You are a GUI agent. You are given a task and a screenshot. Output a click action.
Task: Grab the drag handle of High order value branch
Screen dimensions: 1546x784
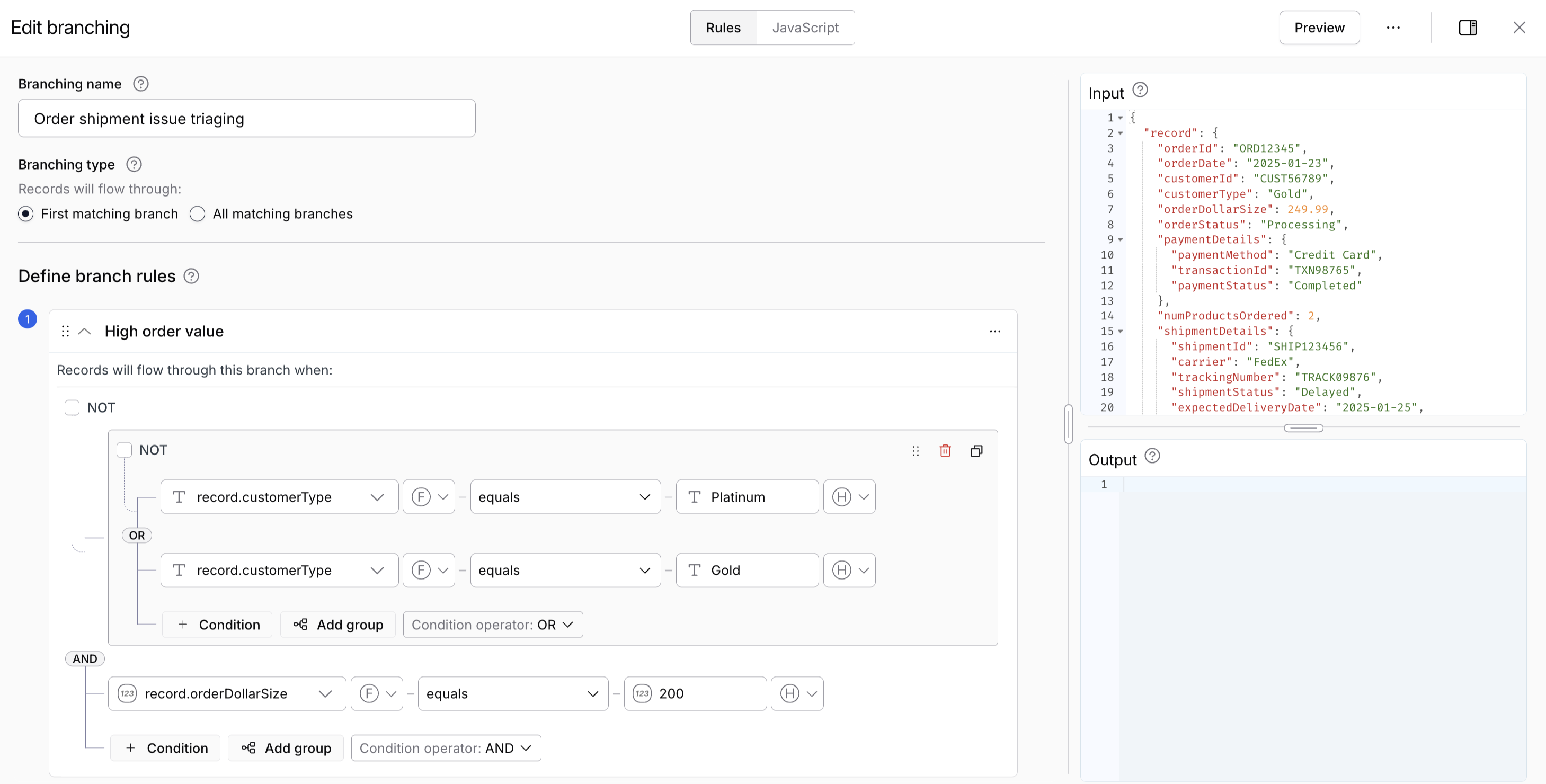tap(65, 332)
